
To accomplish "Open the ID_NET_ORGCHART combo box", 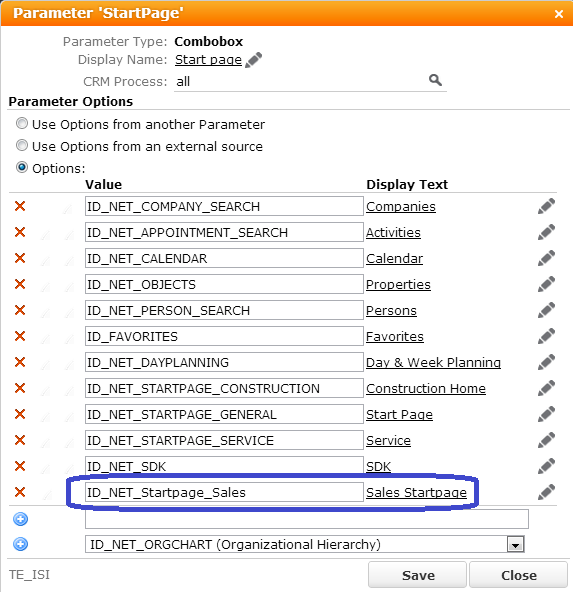I will (305, 544).
